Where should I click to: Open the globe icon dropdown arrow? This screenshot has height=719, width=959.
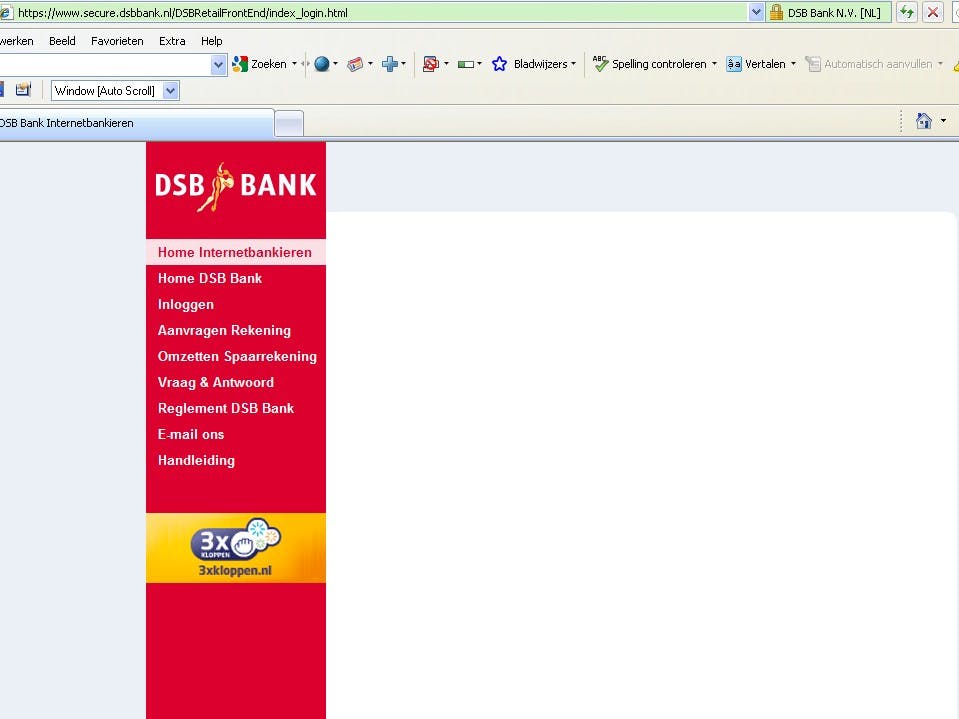[x=335, y=64]
